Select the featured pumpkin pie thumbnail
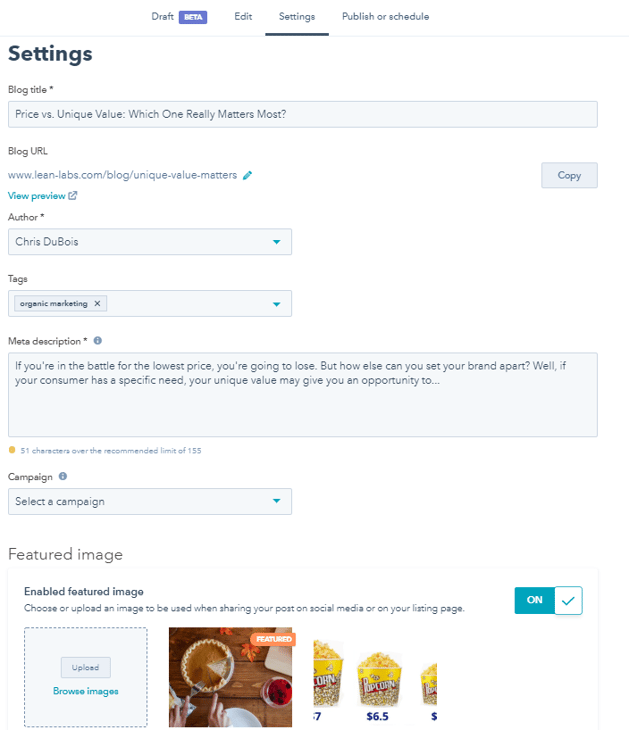The width and height of the screenshot is (629, 730). tap(231, 677)
